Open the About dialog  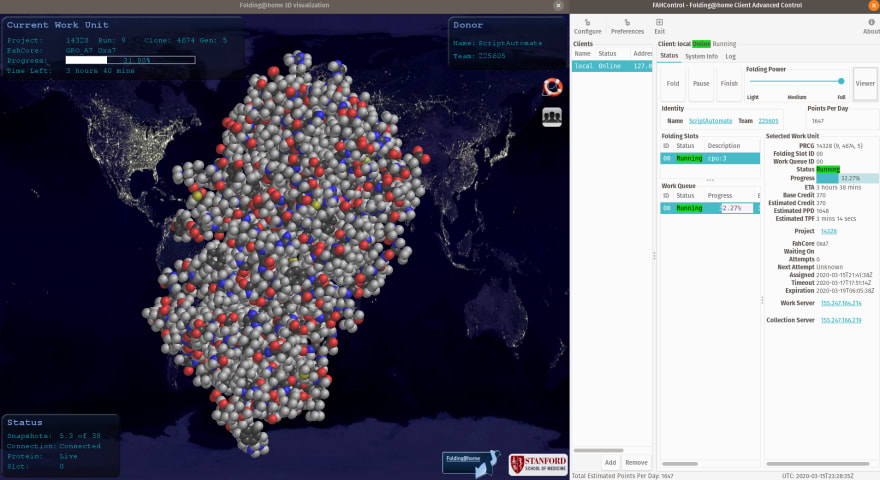pyautogui.click(x=871, y=27)
